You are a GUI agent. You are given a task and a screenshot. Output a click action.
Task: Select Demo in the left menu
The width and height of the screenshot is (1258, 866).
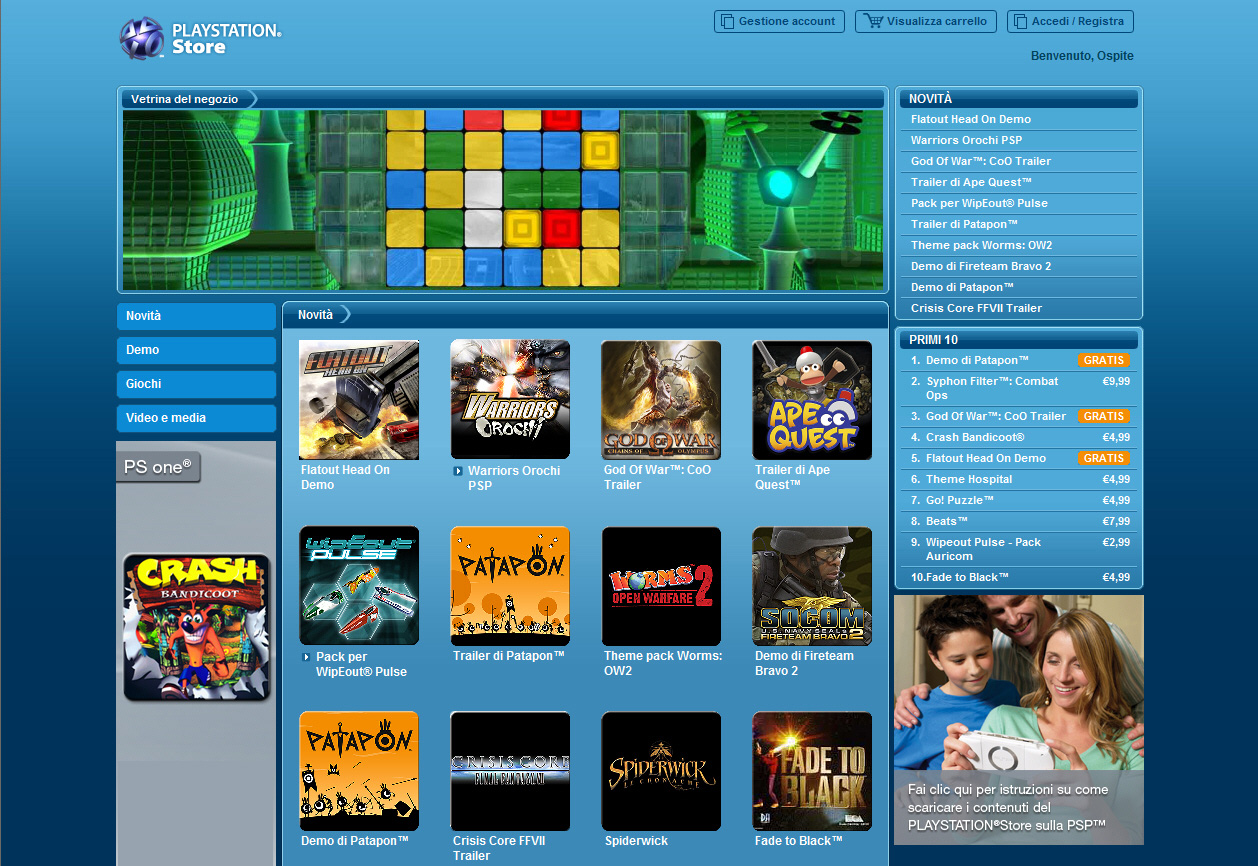(196, 350)
